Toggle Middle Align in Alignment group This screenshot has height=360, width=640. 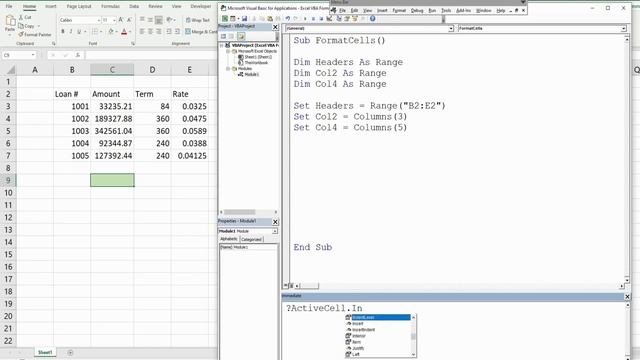pyautogui.click(x=150, y=20)
